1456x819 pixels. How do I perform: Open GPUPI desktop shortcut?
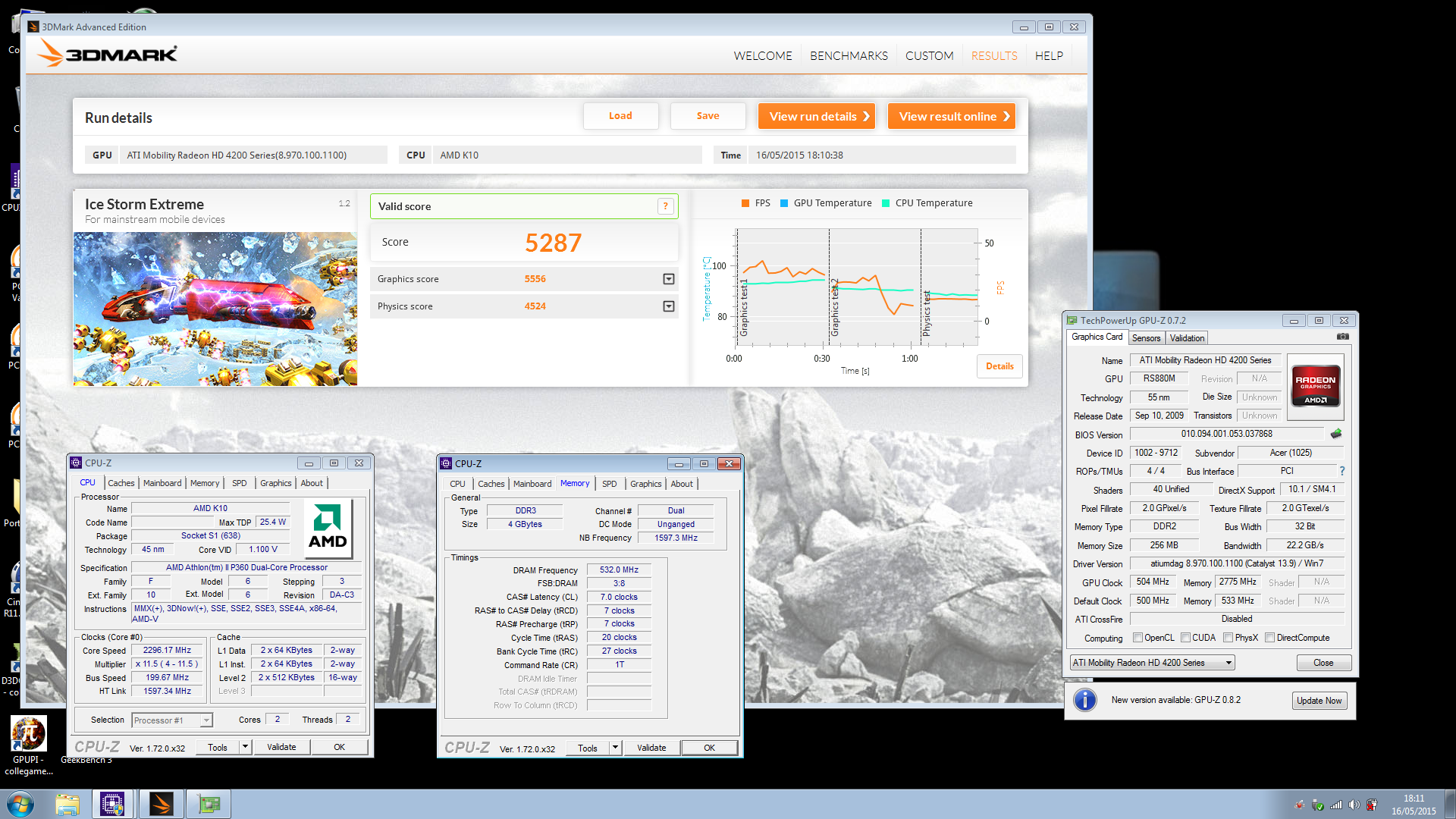(29, 745)
